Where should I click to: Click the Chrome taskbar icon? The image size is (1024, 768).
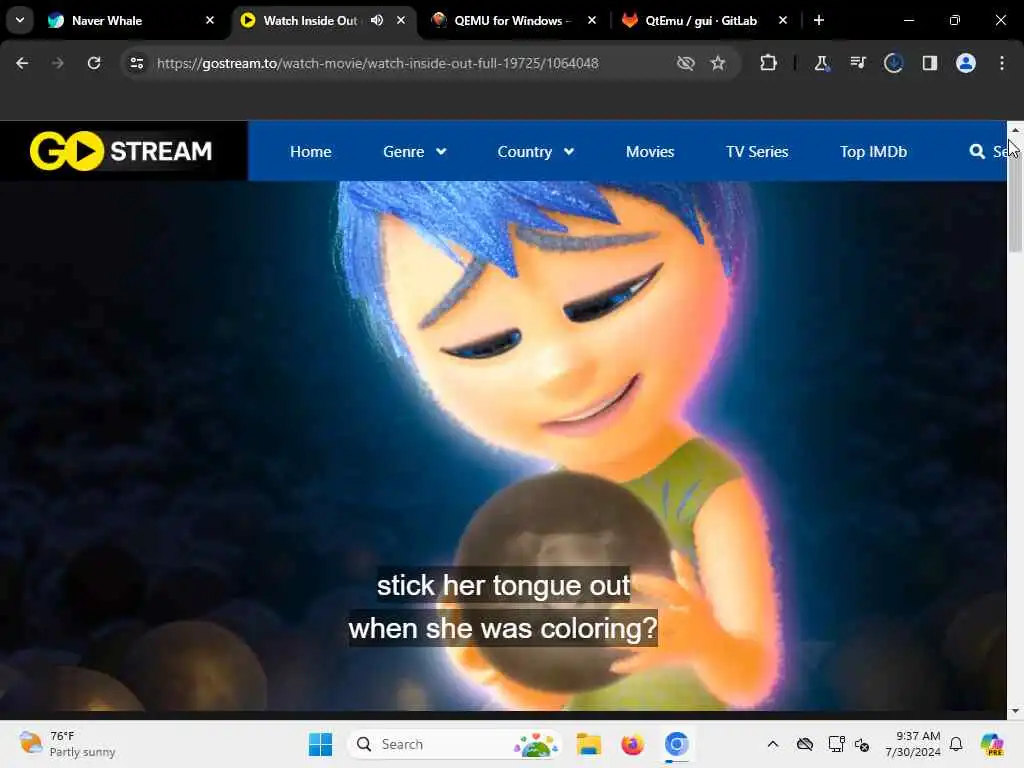click(x=677, y=744)
